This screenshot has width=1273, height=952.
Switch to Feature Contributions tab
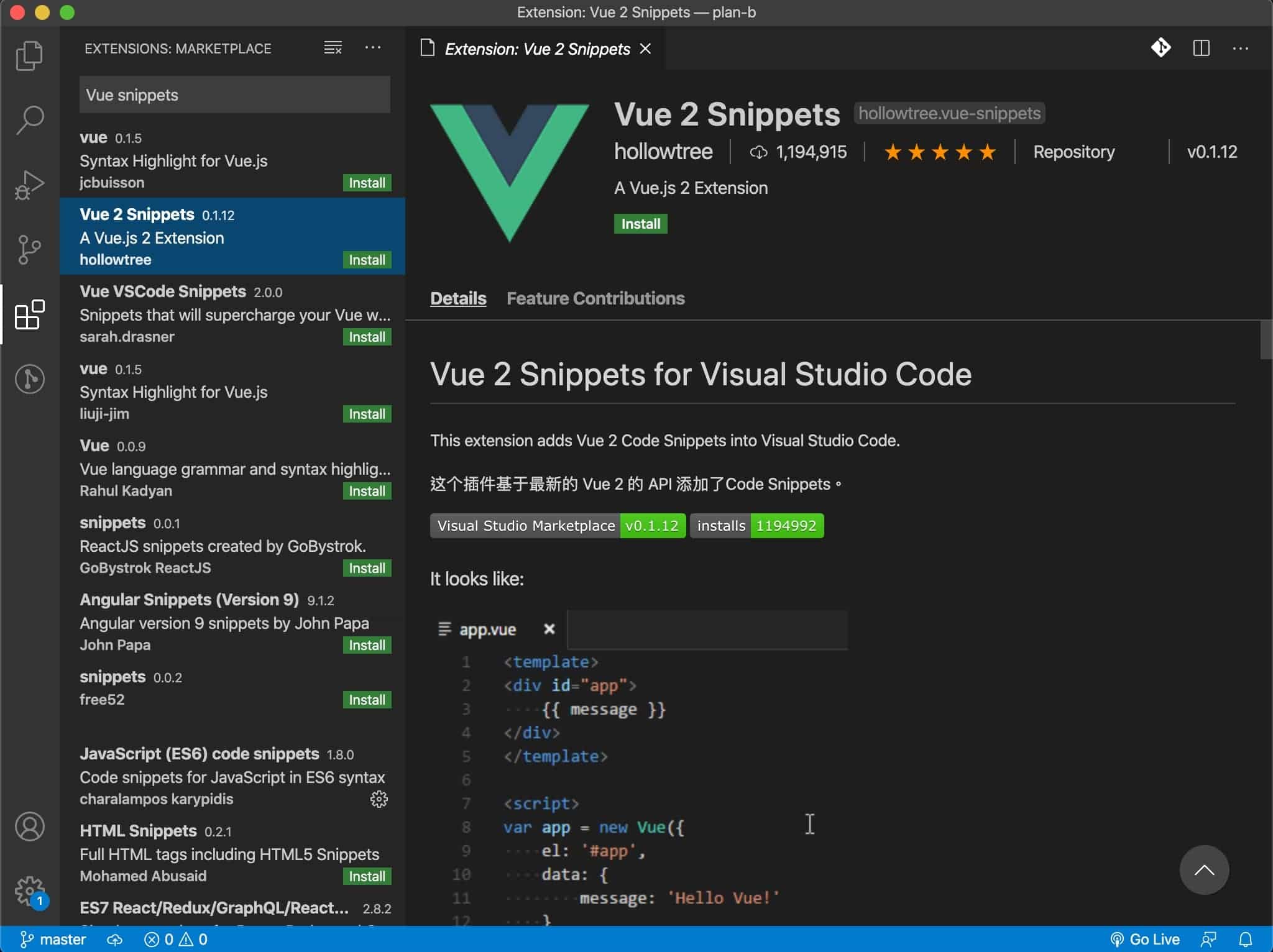tap(595, 298)
